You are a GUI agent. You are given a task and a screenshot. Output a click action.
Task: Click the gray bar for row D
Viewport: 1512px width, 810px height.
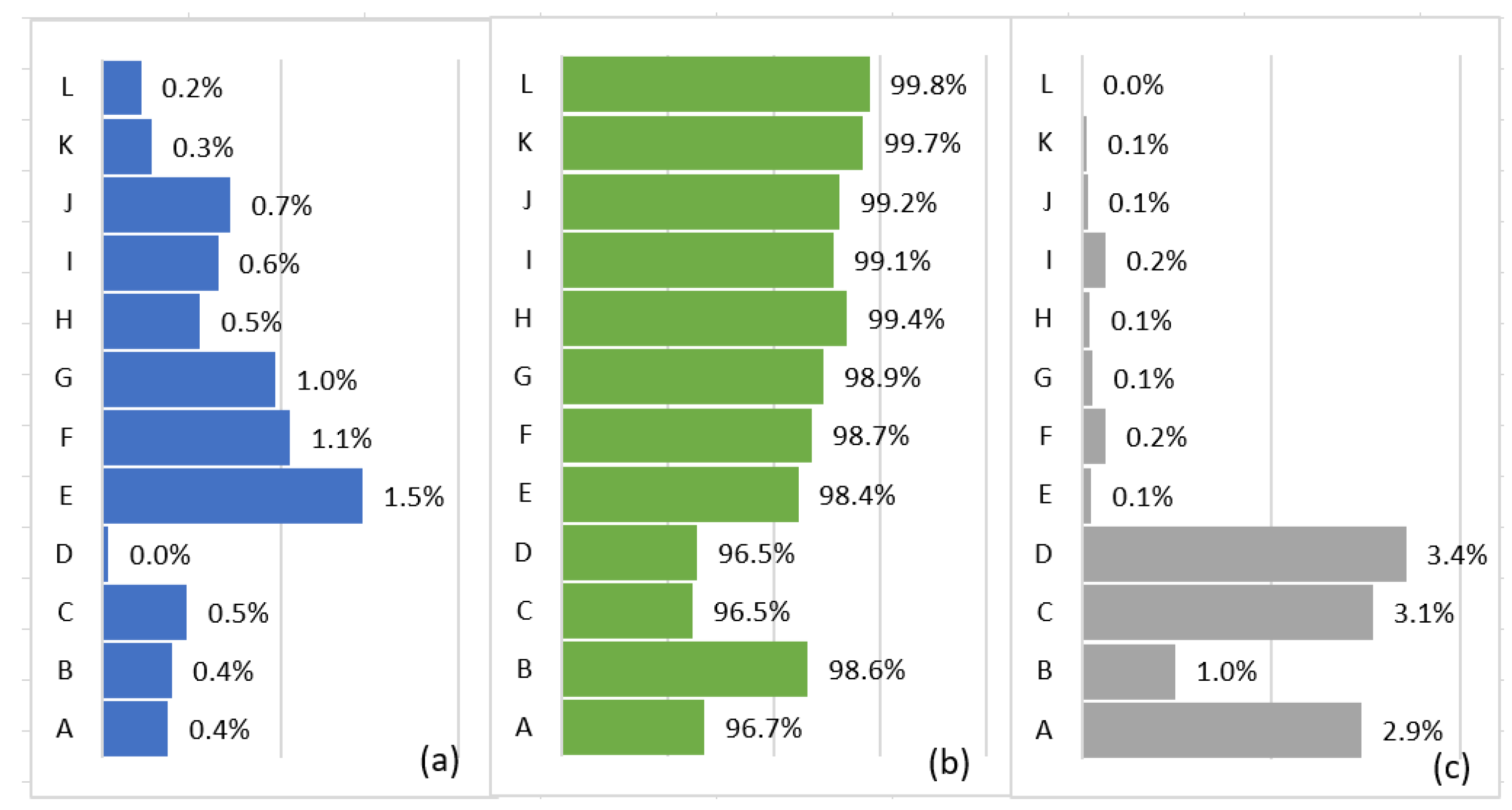1245,554
